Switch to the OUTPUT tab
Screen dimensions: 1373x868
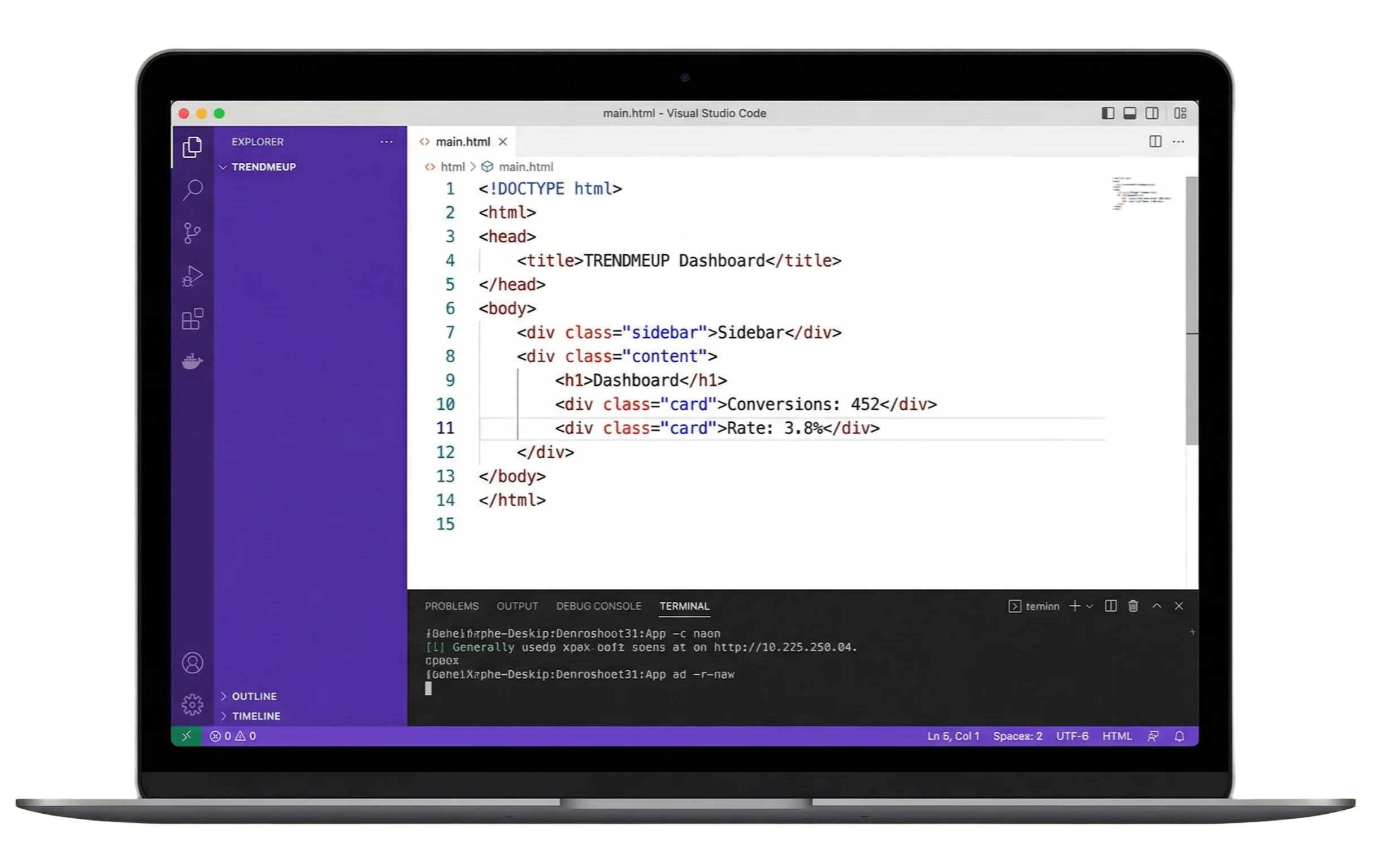[516, 606]
